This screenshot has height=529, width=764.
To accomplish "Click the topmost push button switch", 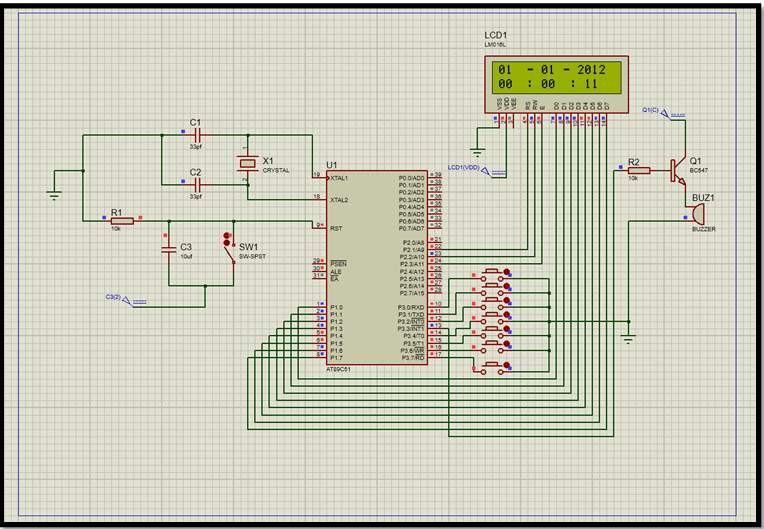I will (492, 274).
